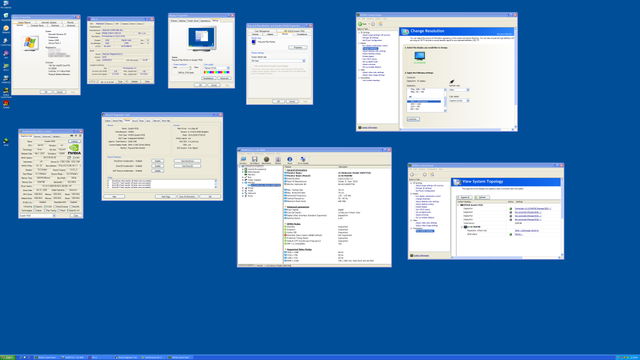640x360 pixels.
Task: Click Back arrow in View System Topology window
Action: 412,174
